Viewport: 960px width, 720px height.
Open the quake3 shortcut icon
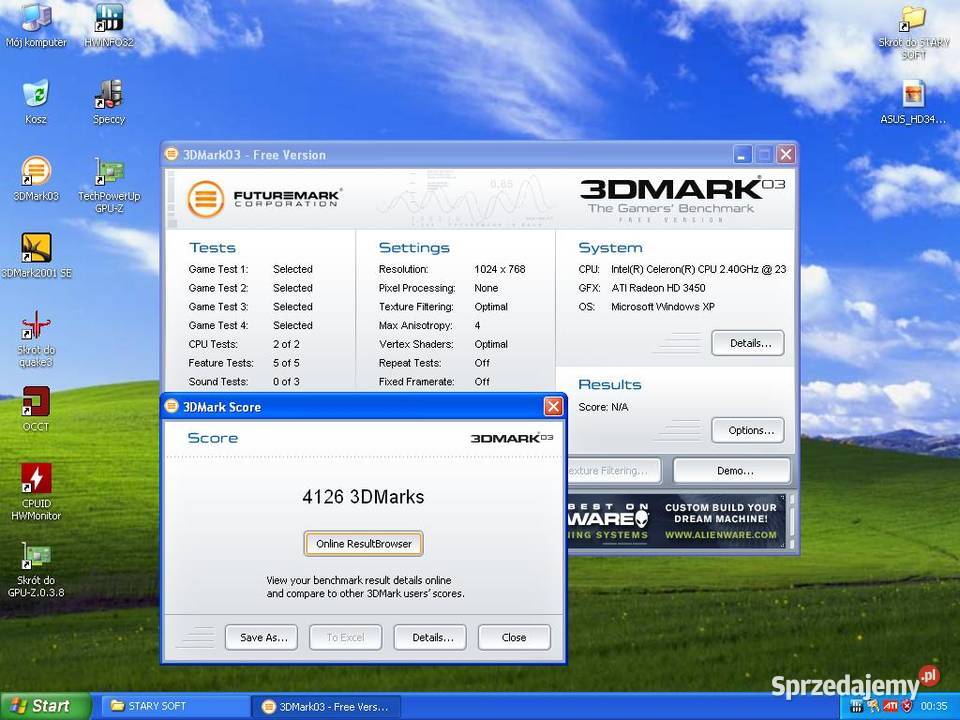(x=36, y=327)
